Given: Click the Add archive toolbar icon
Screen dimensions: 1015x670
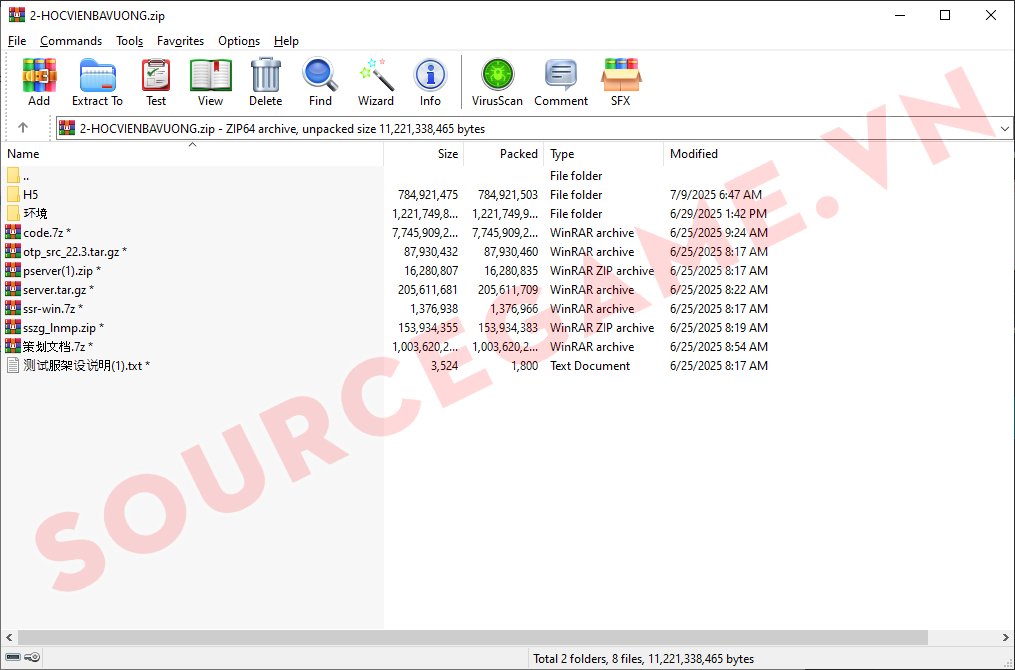Looking at the screenshot, I should pyautogui.click(x=39, y=81).
